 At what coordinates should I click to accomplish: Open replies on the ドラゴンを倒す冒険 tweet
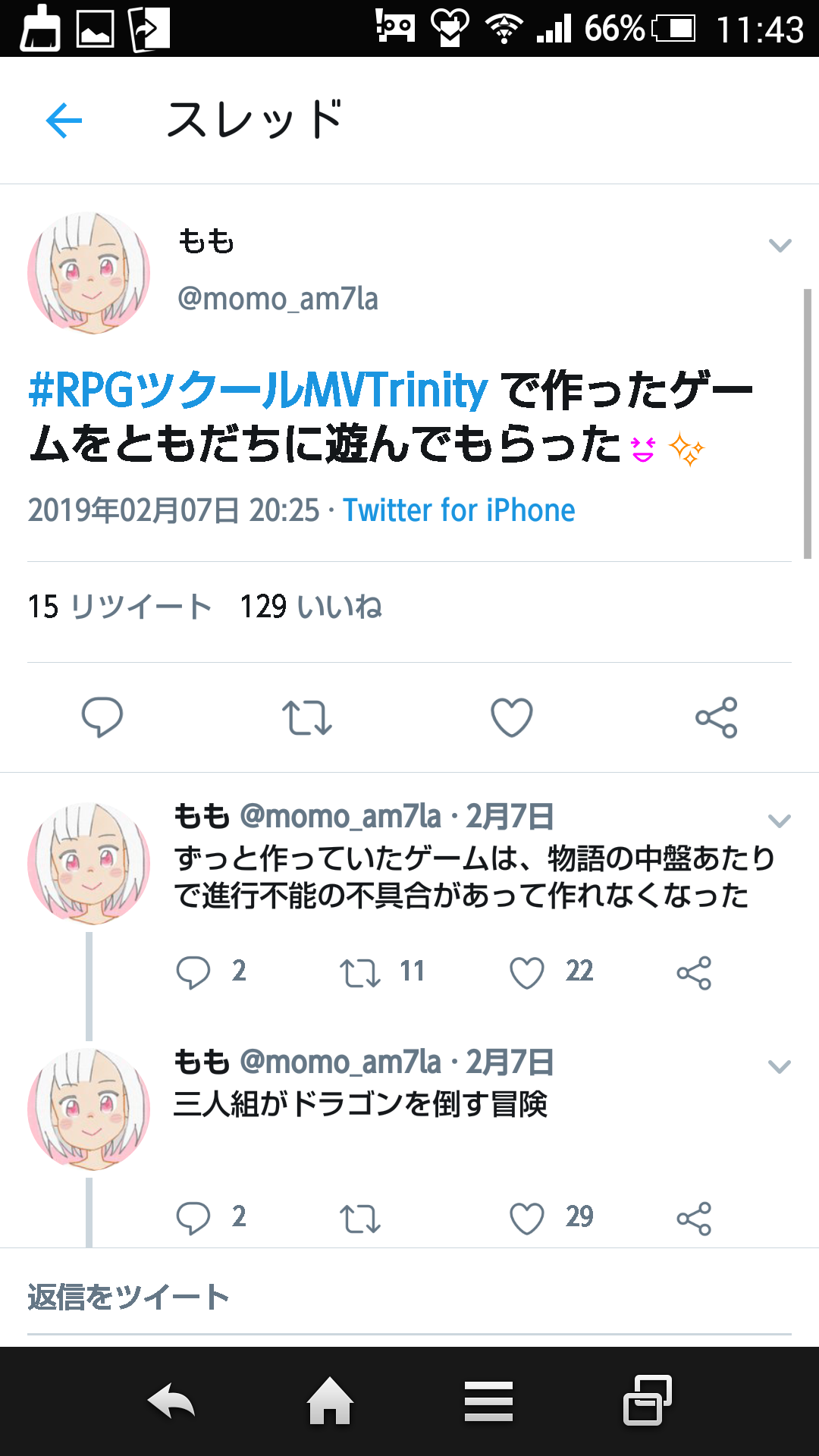click(x=193, y=1219)
